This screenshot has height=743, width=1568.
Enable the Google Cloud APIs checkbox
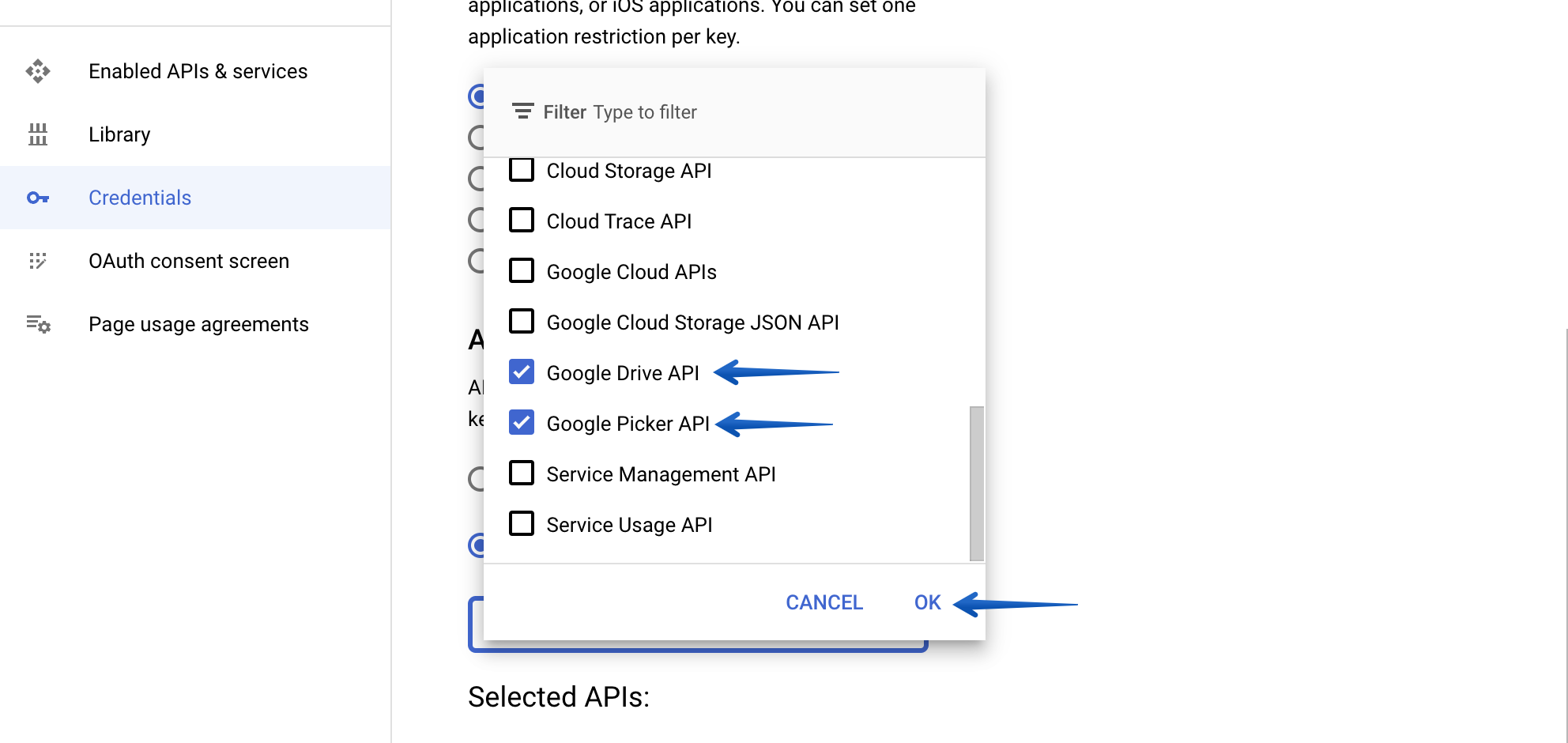(x=521, y=270)
